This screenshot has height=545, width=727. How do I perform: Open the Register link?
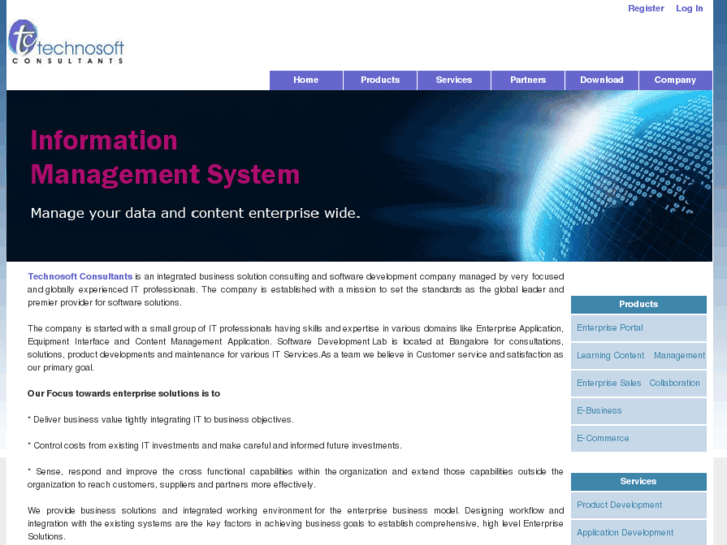click(x=646, y=8)
